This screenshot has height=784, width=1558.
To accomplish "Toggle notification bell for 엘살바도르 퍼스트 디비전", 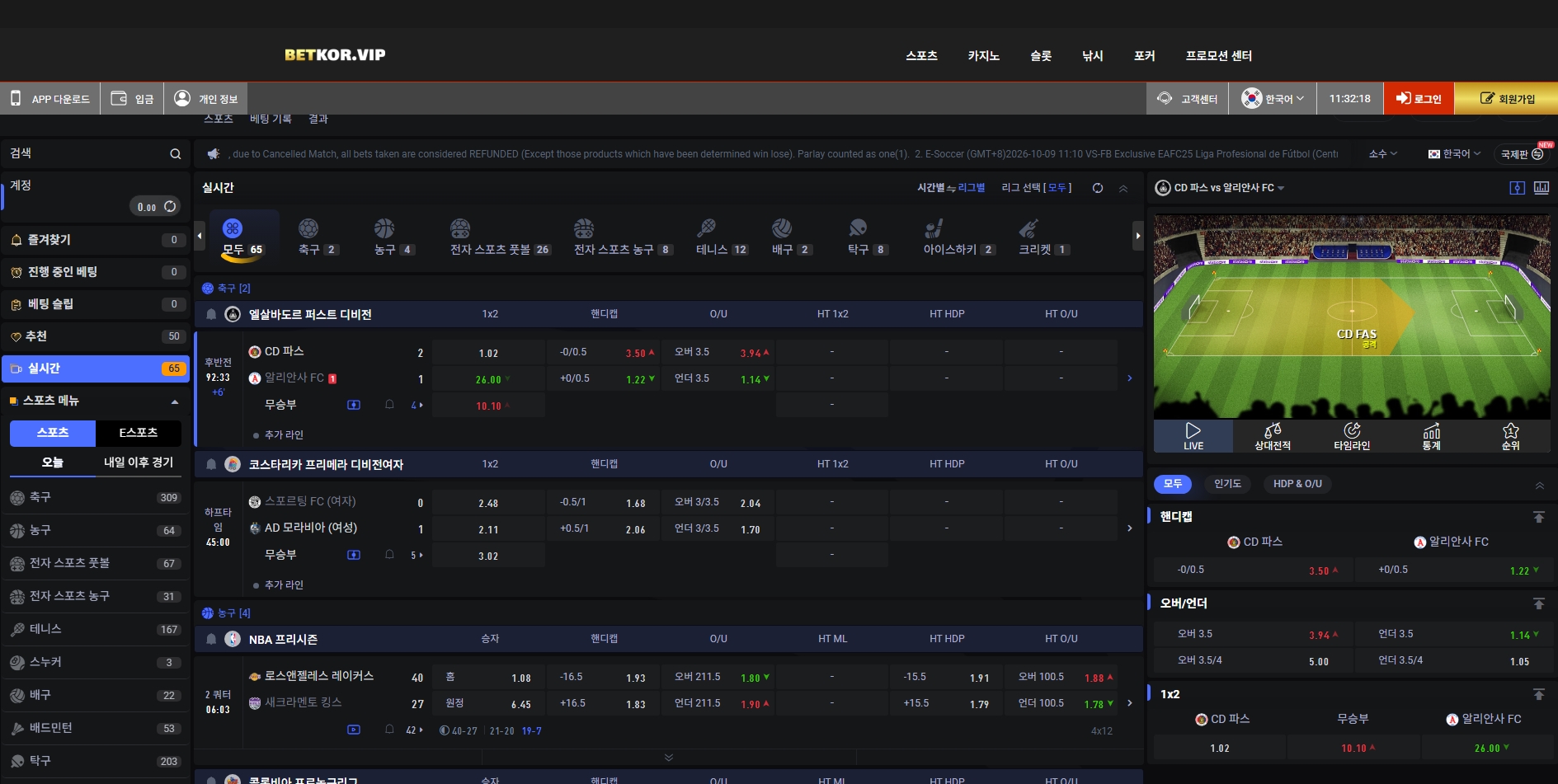I will (211, 314).
